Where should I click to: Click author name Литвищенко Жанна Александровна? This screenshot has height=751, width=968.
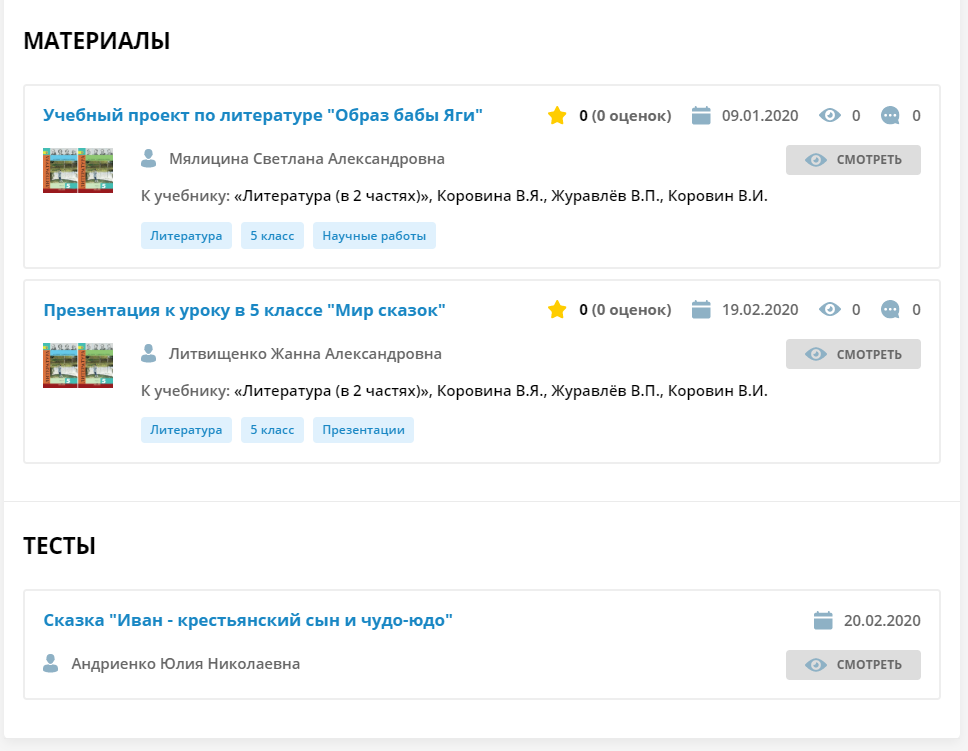pyautogui.click(x=305, y=354)
